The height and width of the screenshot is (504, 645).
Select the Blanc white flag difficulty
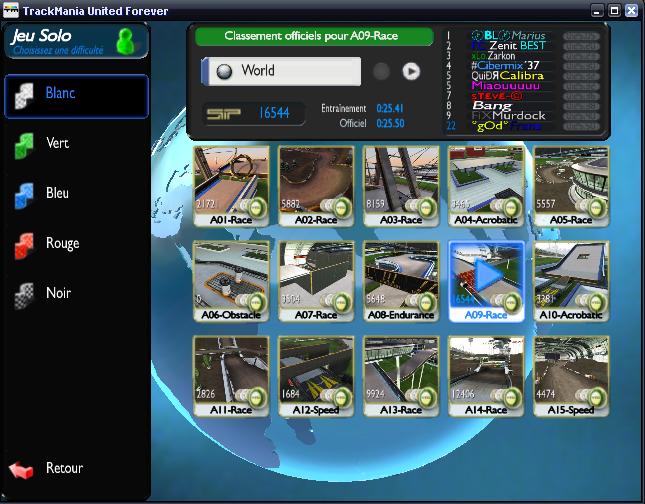point(75,95)
